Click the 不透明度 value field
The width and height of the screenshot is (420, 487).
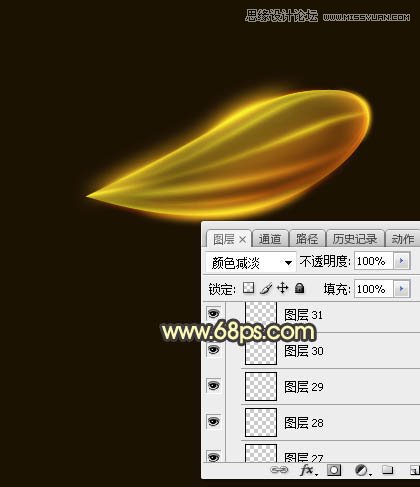374,261
